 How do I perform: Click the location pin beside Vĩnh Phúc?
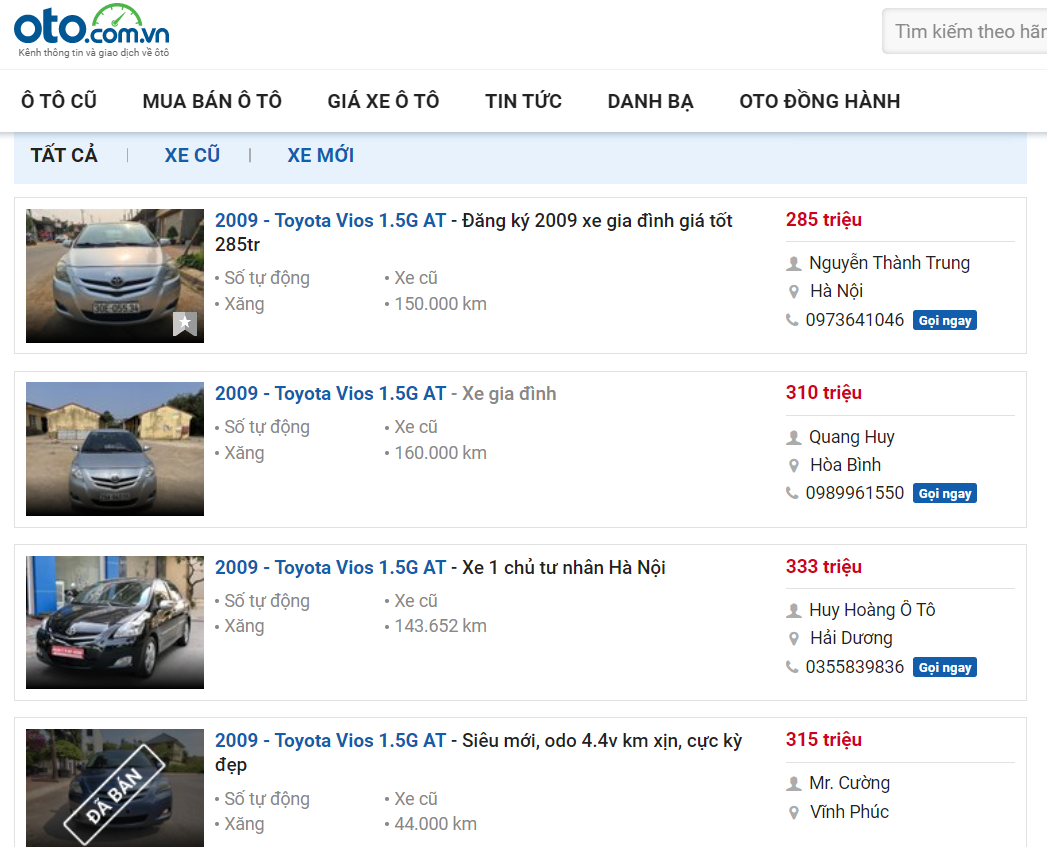(795, 812)
